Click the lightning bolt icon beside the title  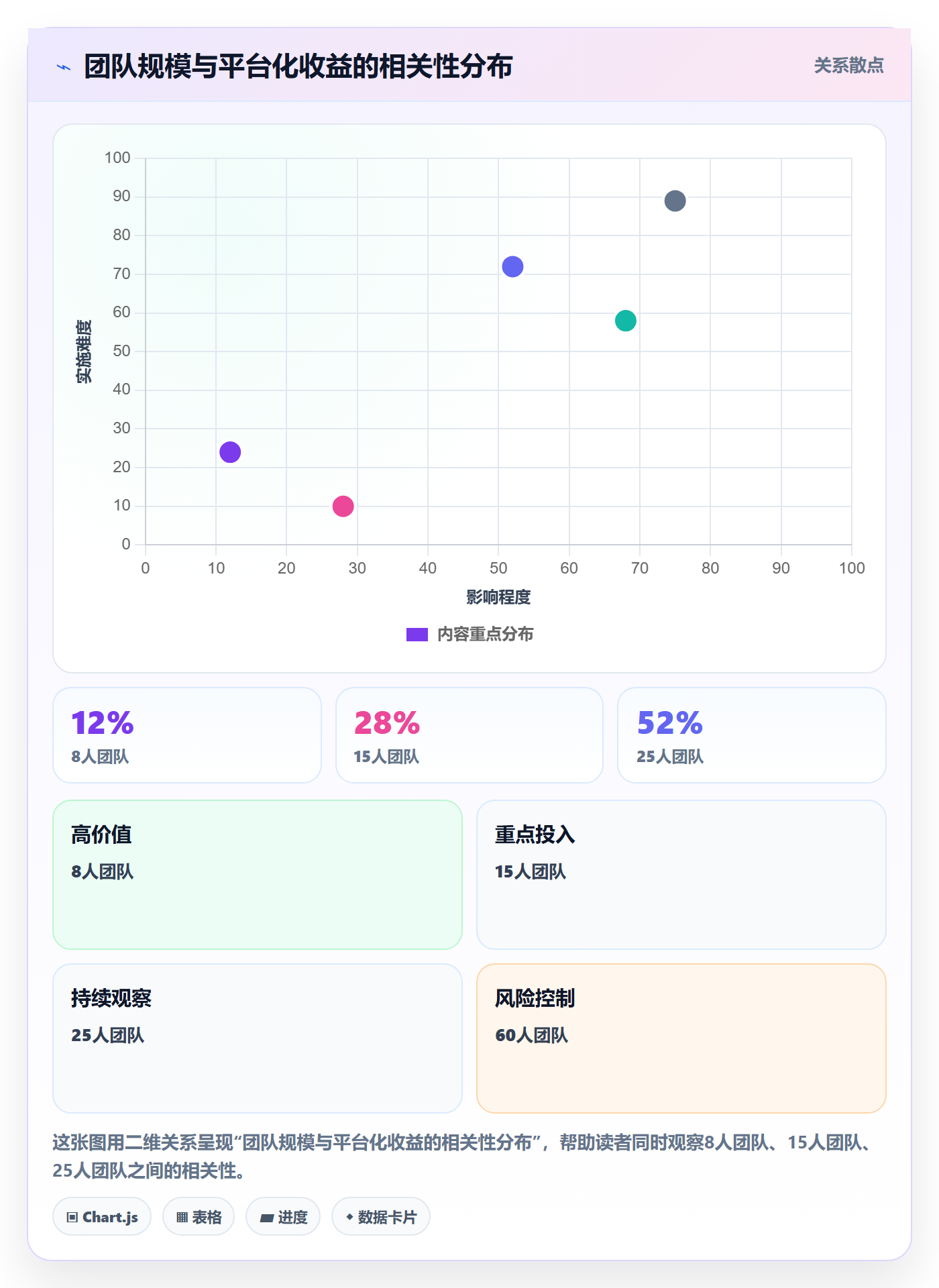pyautogui.click(x=64, y=67)
